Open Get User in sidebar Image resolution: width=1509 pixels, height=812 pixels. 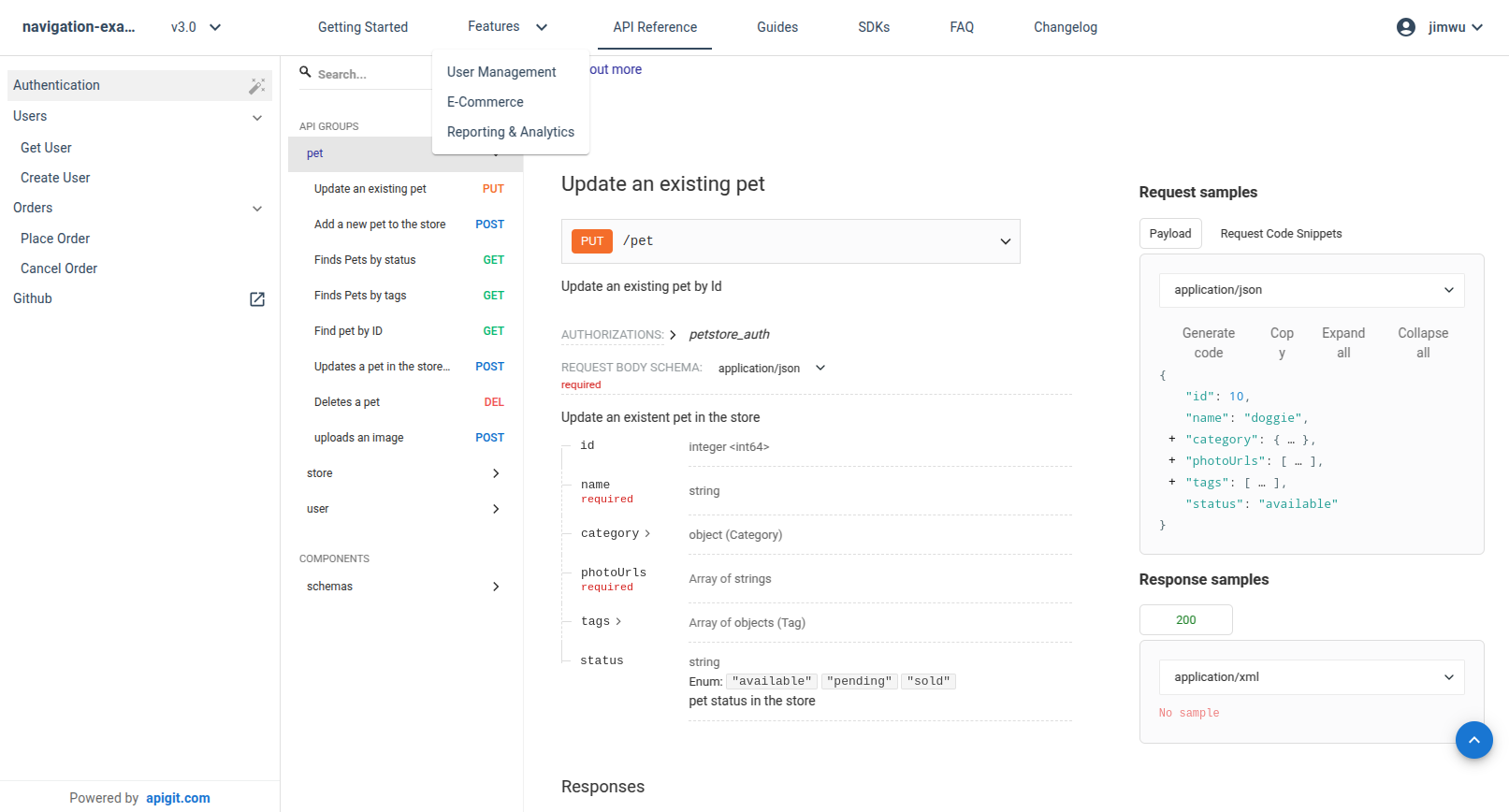tap(46, 148)
